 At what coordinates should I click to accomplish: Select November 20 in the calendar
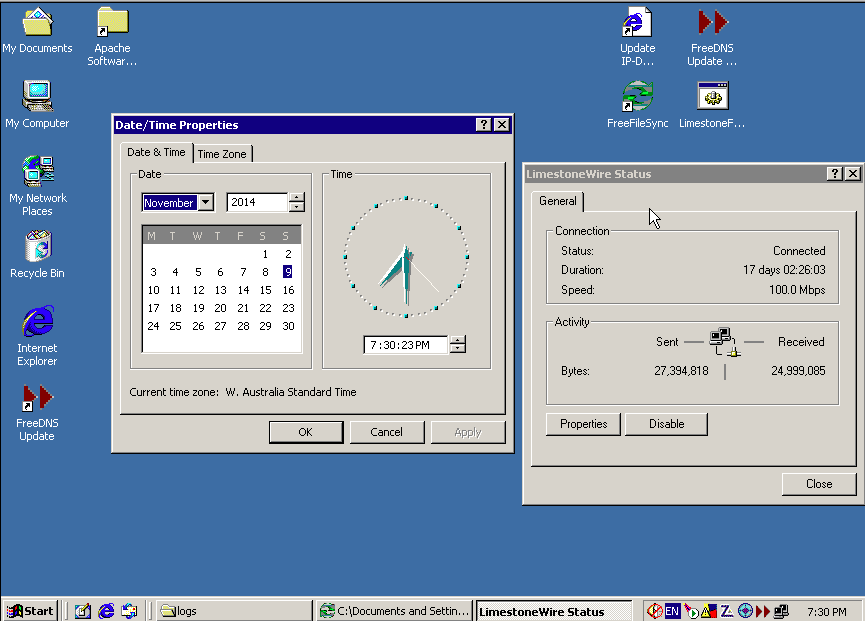click(x=220, y=308)
